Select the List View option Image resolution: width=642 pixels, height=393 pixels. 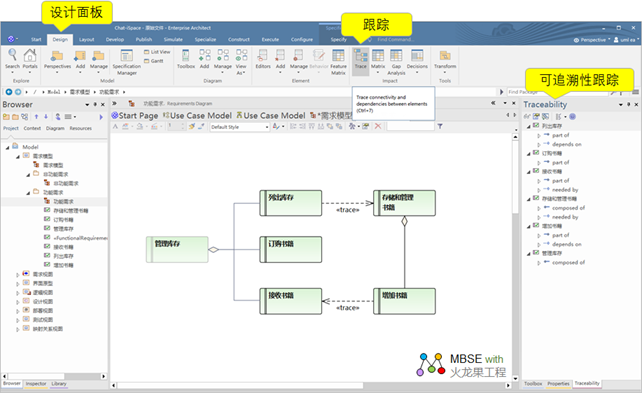coord(157,52)
